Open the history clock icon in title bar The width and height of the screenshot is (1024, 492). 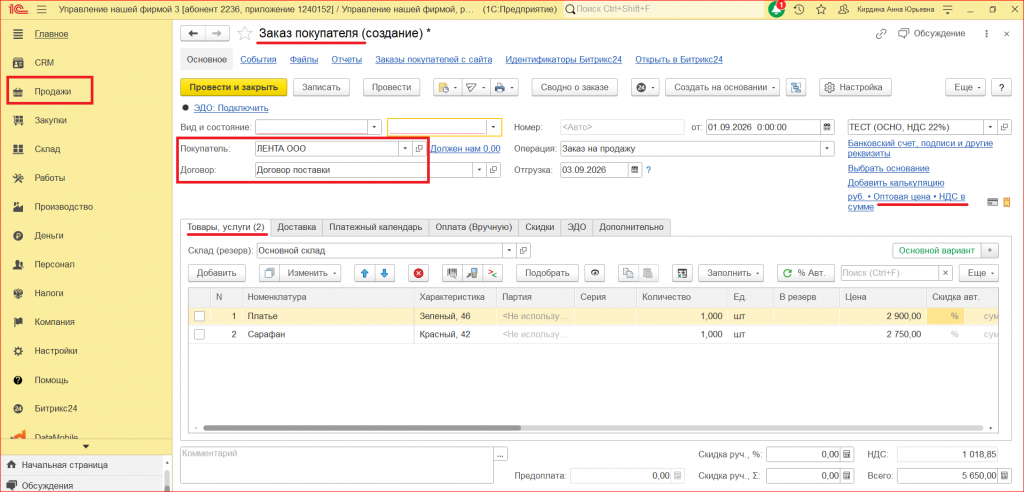[x=799, y=10]
